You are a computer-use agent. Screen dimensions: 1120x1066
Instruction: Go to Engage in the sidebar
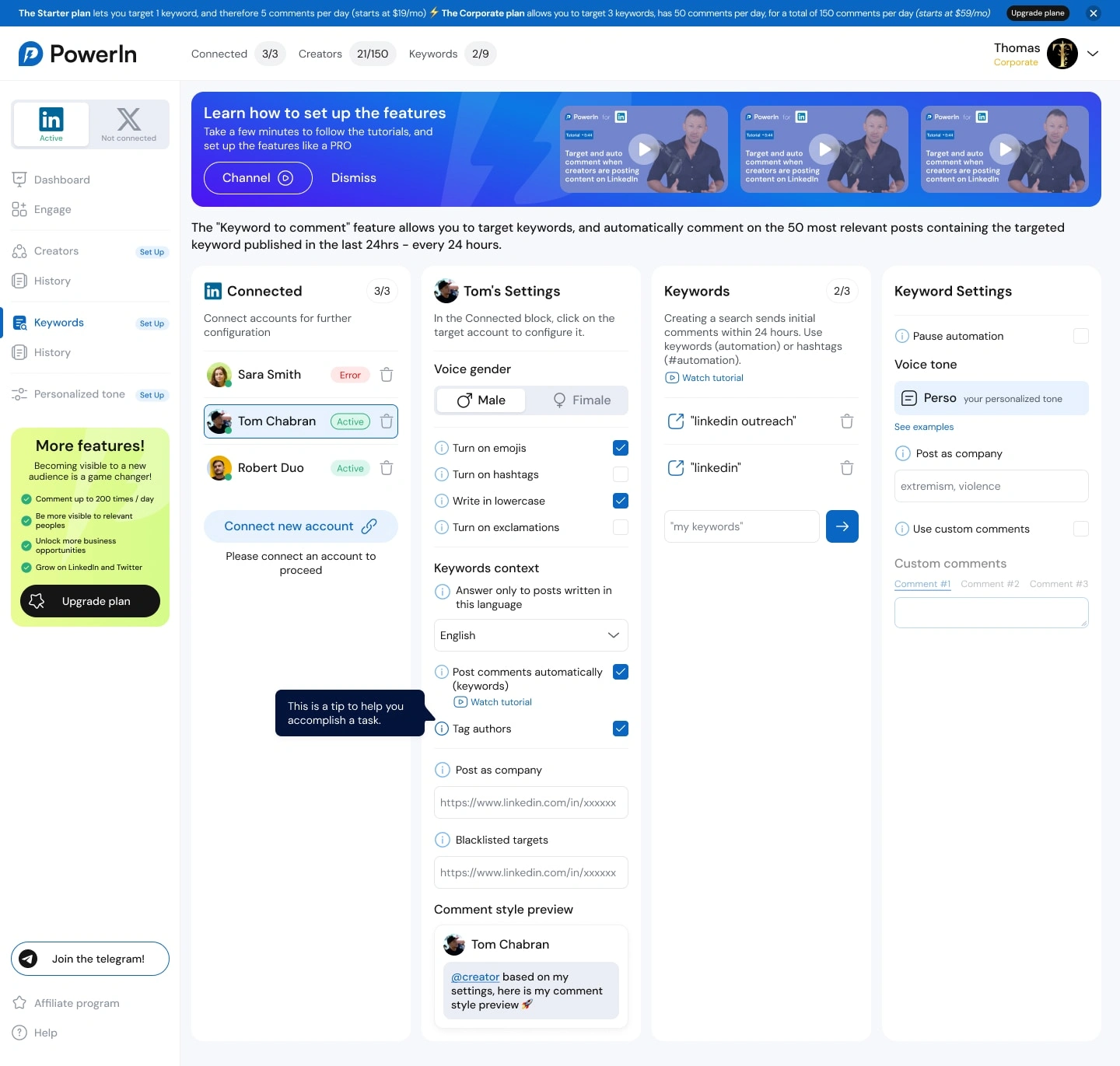(42, 209)
